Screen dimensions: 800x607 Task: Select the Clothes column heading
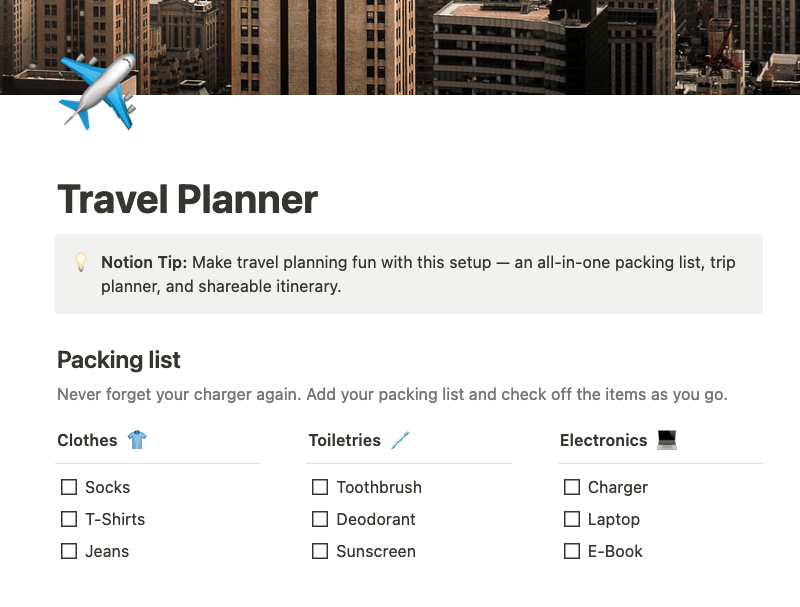pyautogui.click(x=87, y=440)
